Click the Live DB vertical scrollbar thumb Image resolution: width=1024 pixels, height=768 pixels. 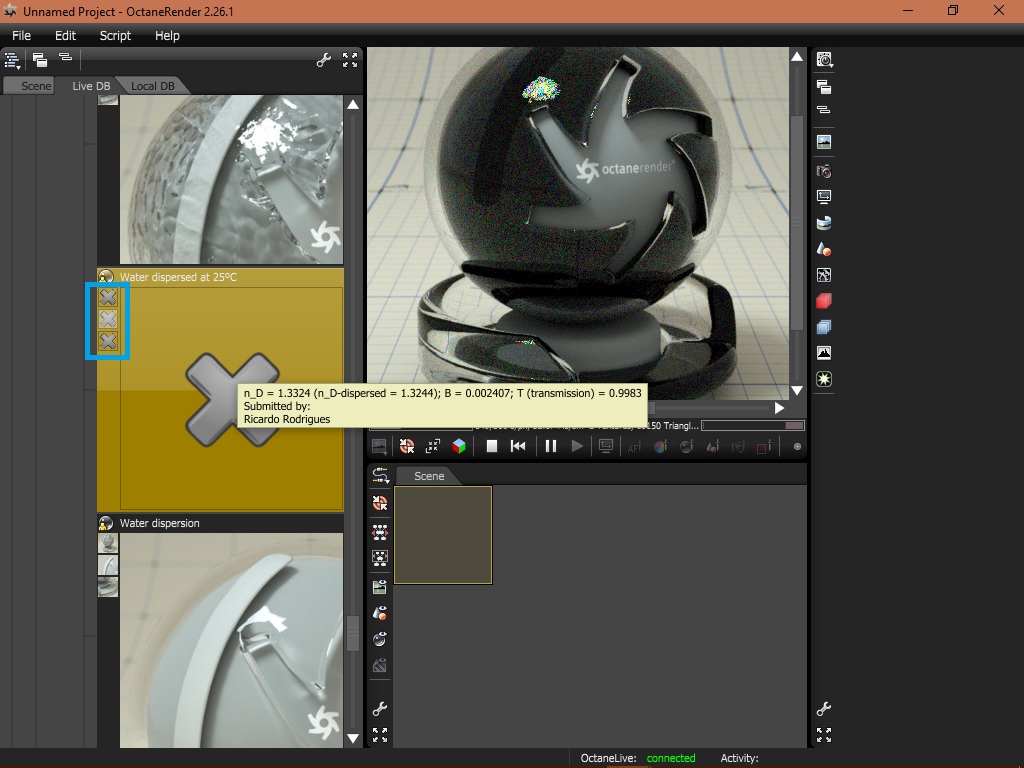point(353,633)
